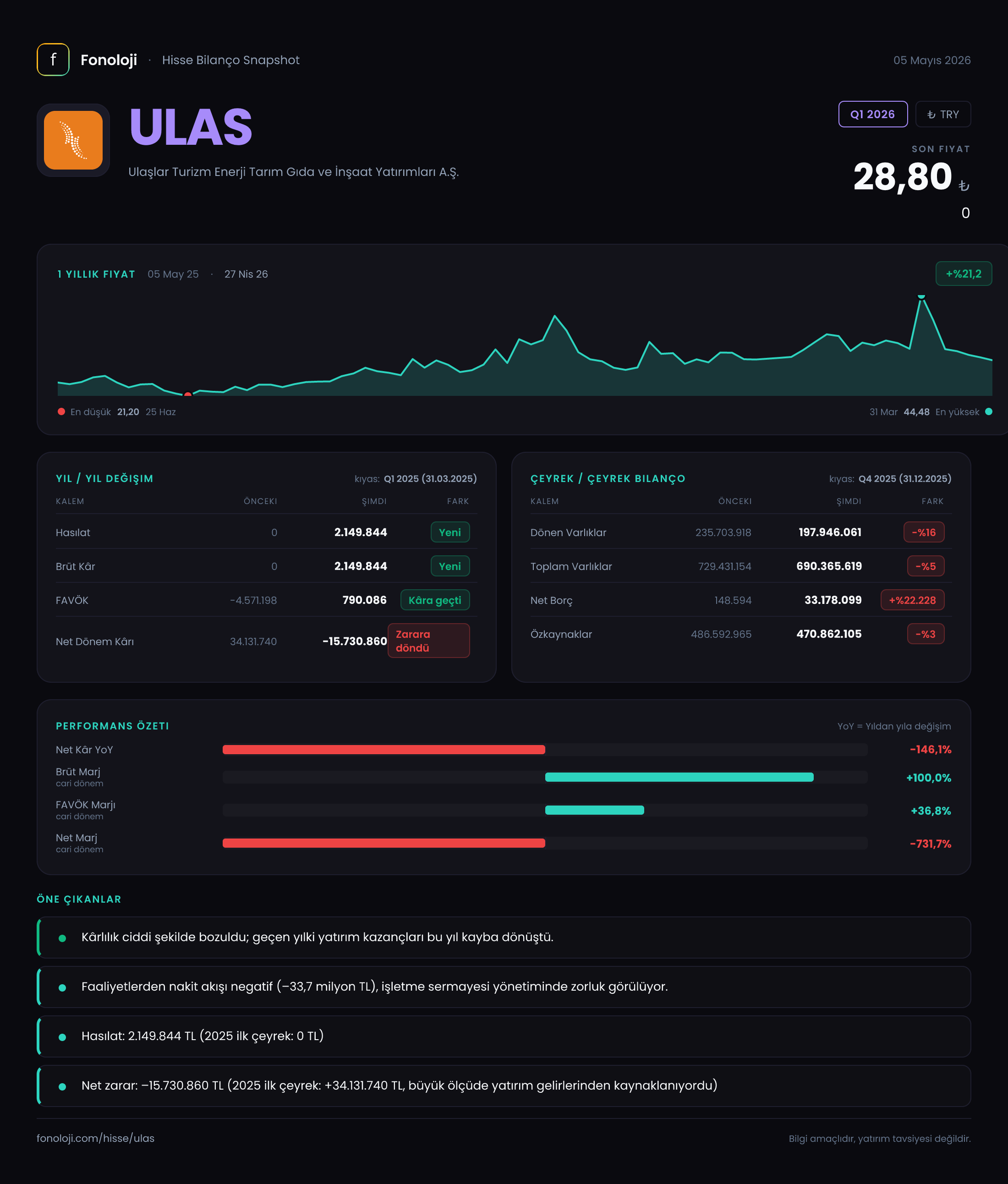1008x1184 pixels.
Task: Click the 'kıyas: Q4 2025 (31.12.2025)' label
Action: coord(890,479)
